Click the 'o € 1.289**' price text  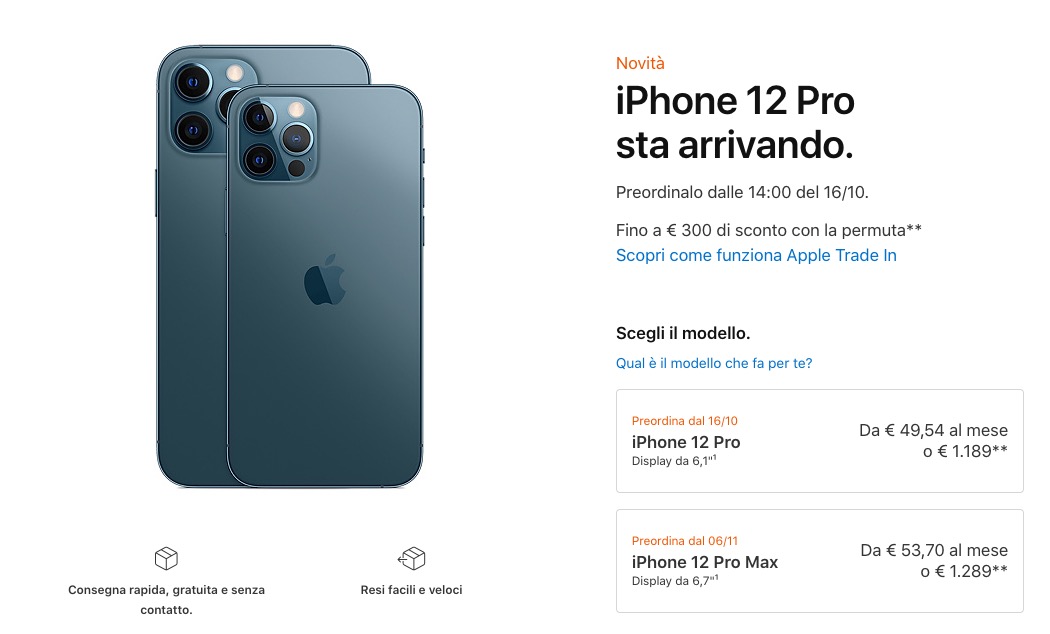tap(964, 571)
